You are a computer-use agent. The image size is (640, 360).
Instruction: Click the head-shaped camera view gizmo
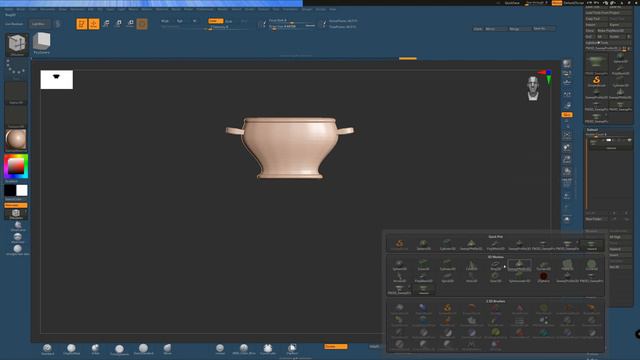pyautogui.click(x=533, y=88)
